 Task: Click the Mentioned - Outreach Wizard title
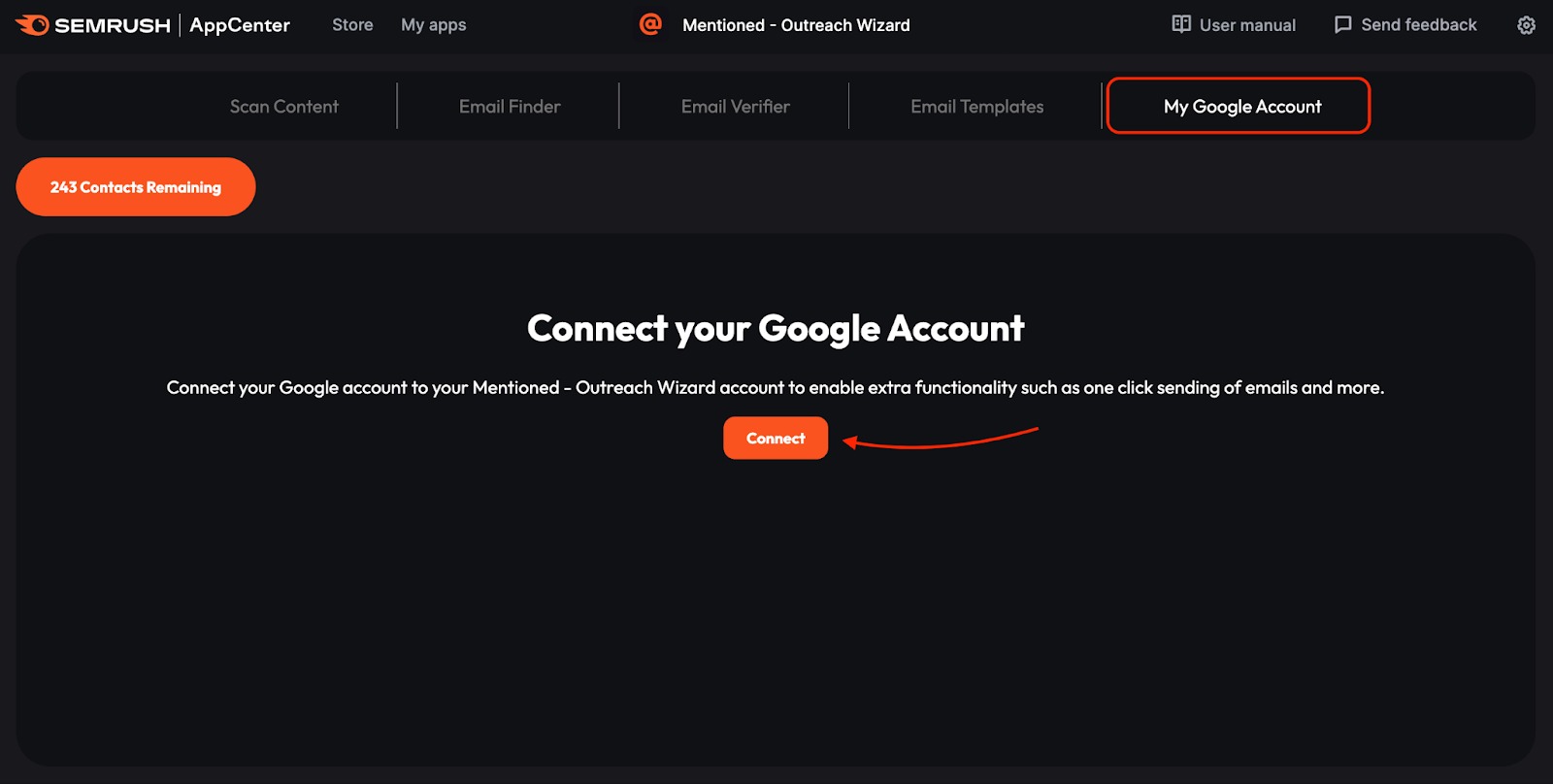click(x=795, y=24)
